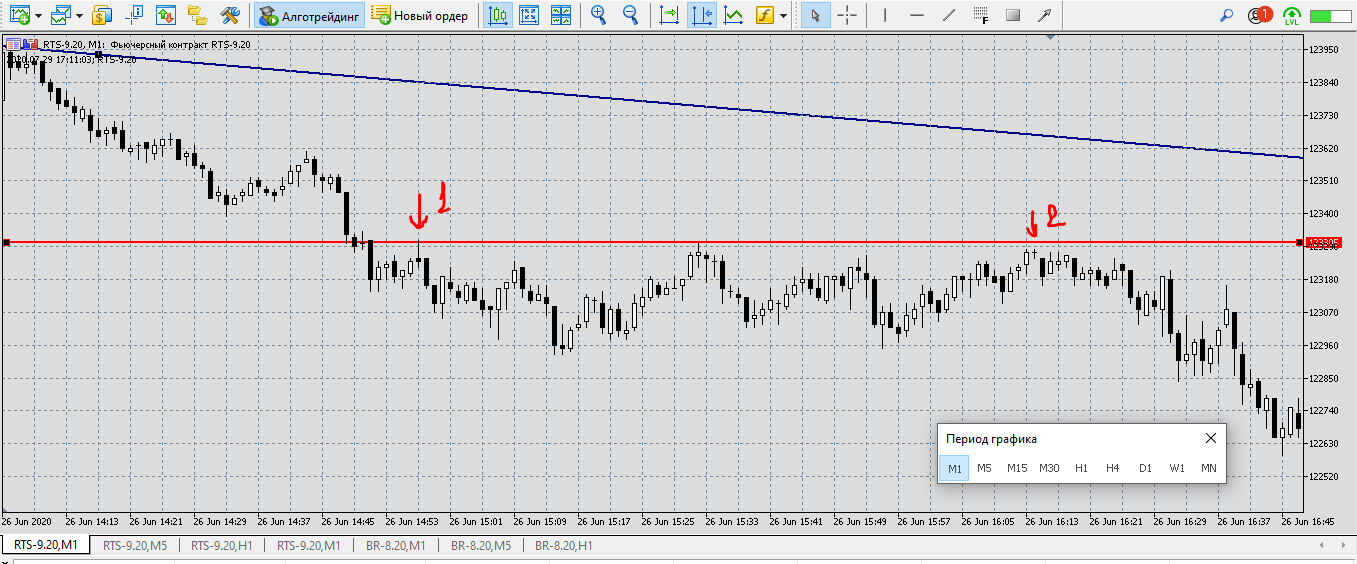
Task: Select the W1 timeframe
Action: click(x=1177, y=468)
